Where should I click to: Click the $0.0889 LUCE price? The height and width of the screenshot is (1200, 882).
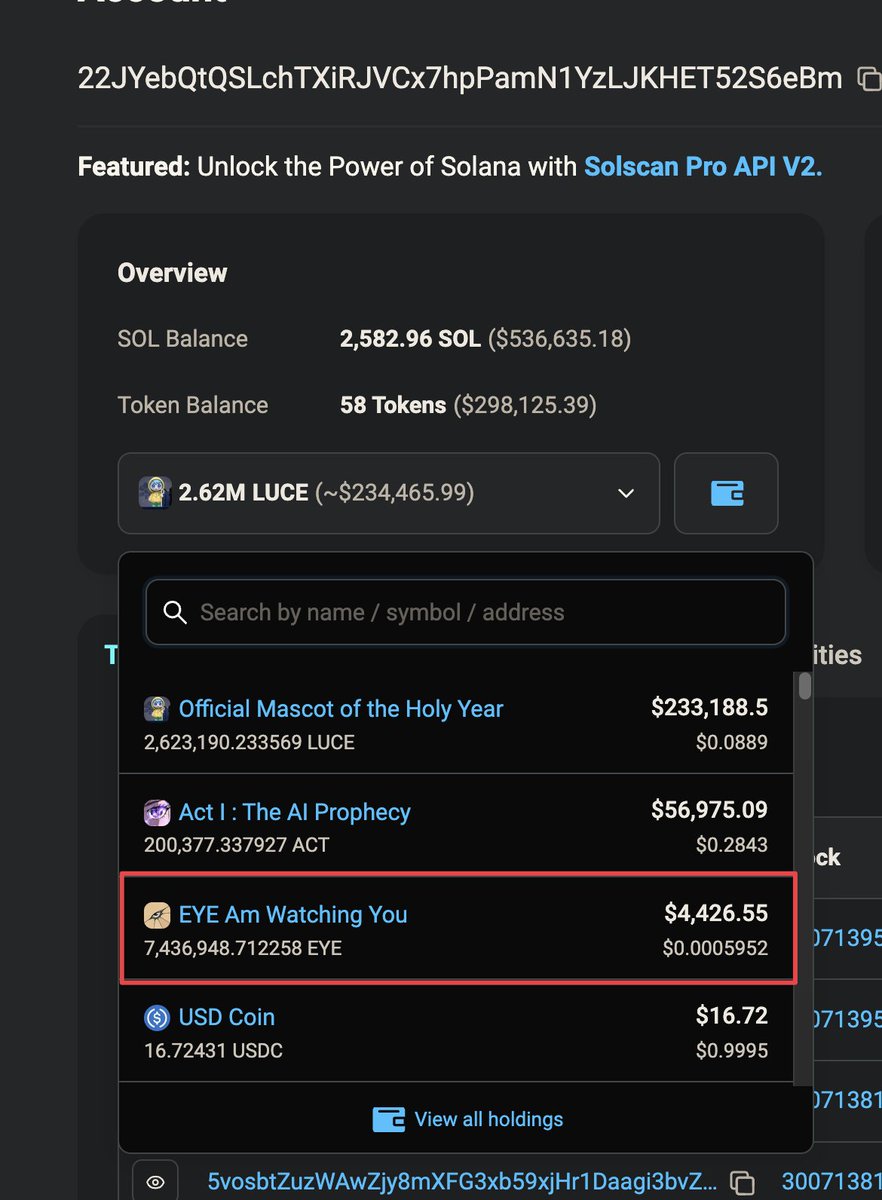tap(732, 742)
